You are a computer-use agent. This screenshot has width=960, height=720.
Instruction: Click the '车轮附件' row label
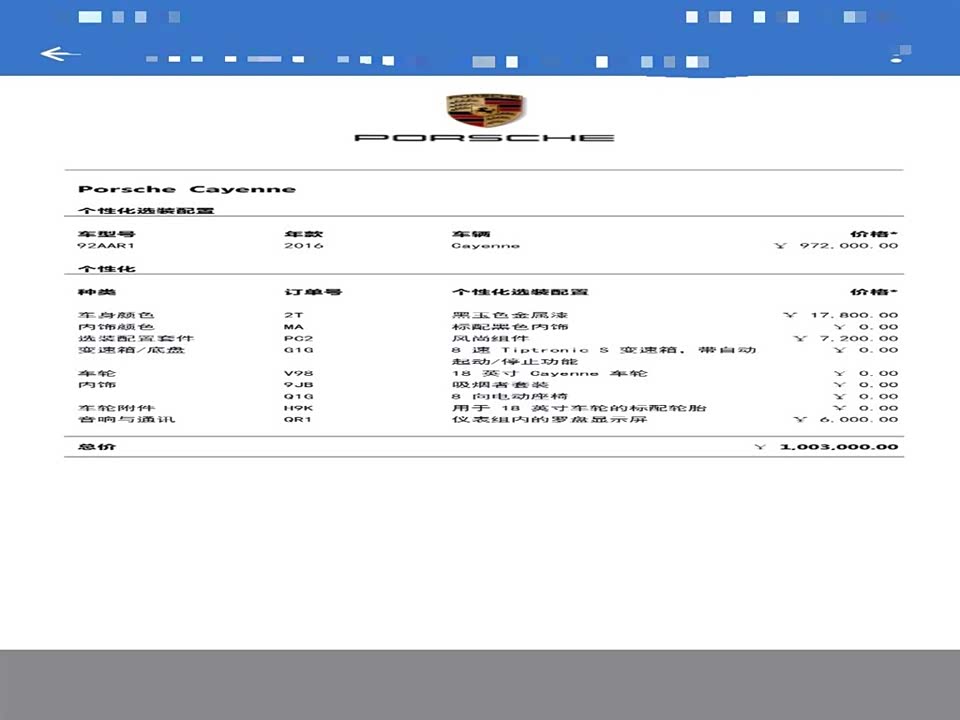(x=116, y=408)
